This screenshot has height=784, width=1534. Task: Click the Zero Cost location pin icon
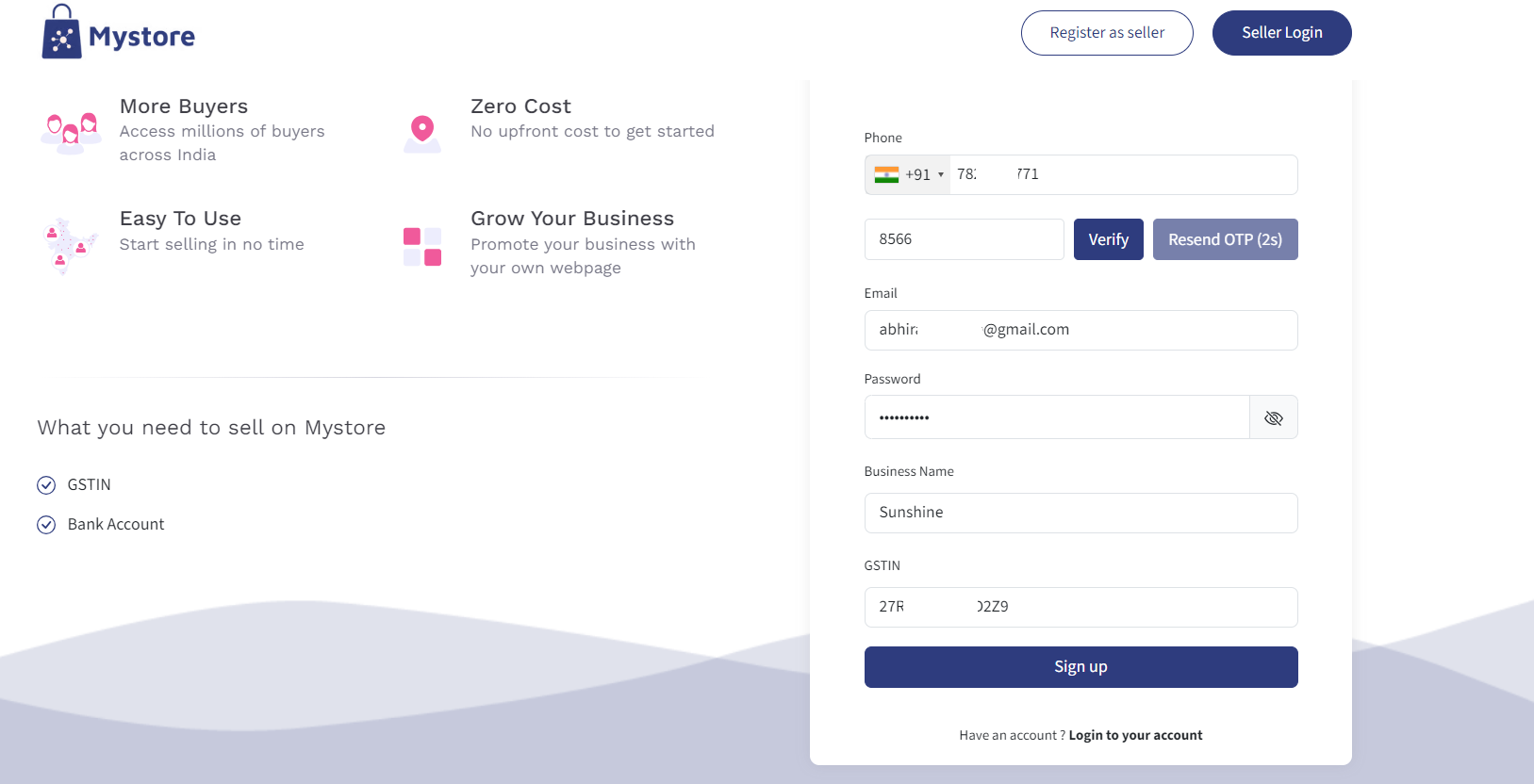422,132
